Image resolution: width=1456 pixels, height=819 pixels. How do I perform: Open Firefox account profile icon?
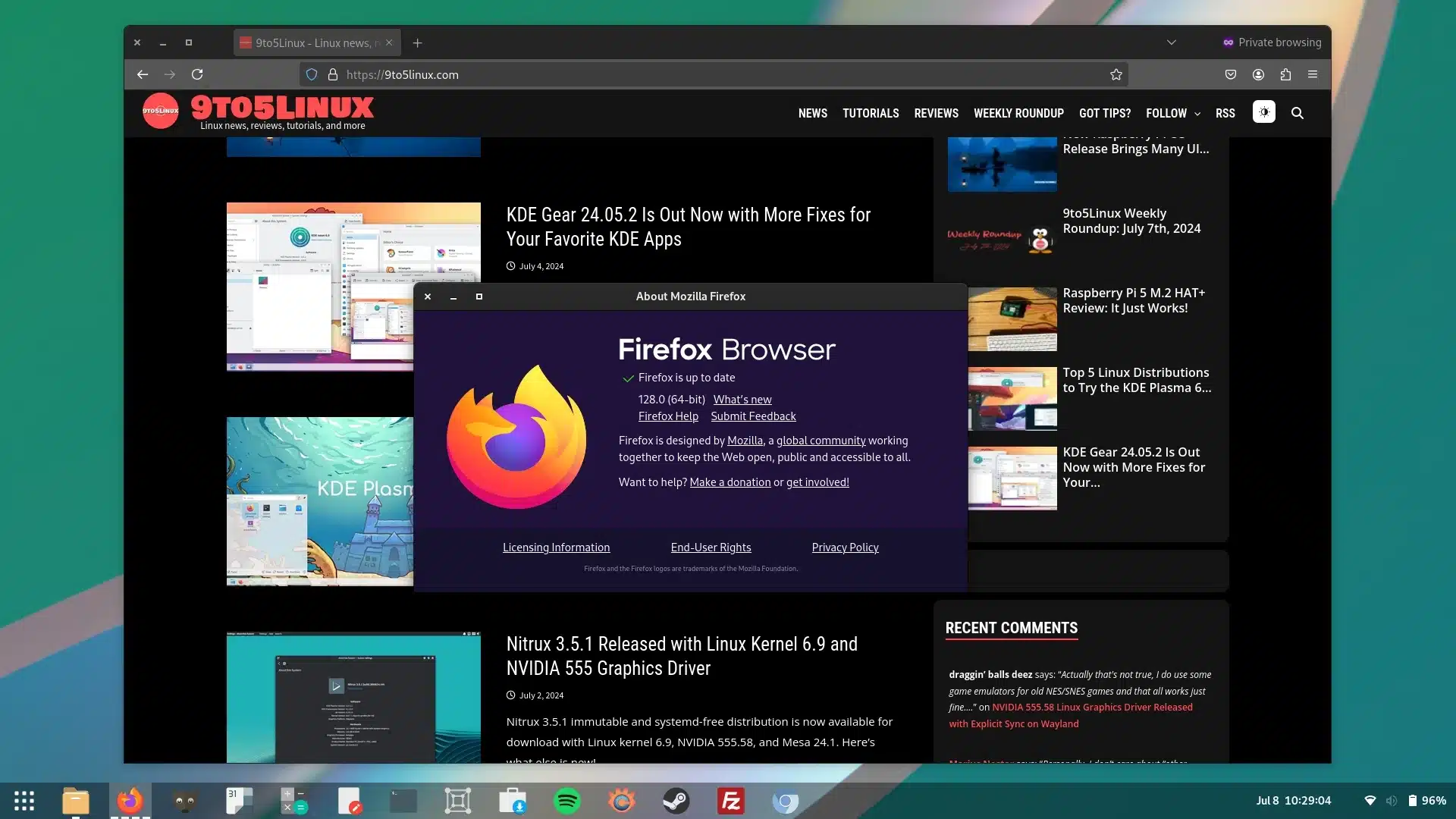1258,74
